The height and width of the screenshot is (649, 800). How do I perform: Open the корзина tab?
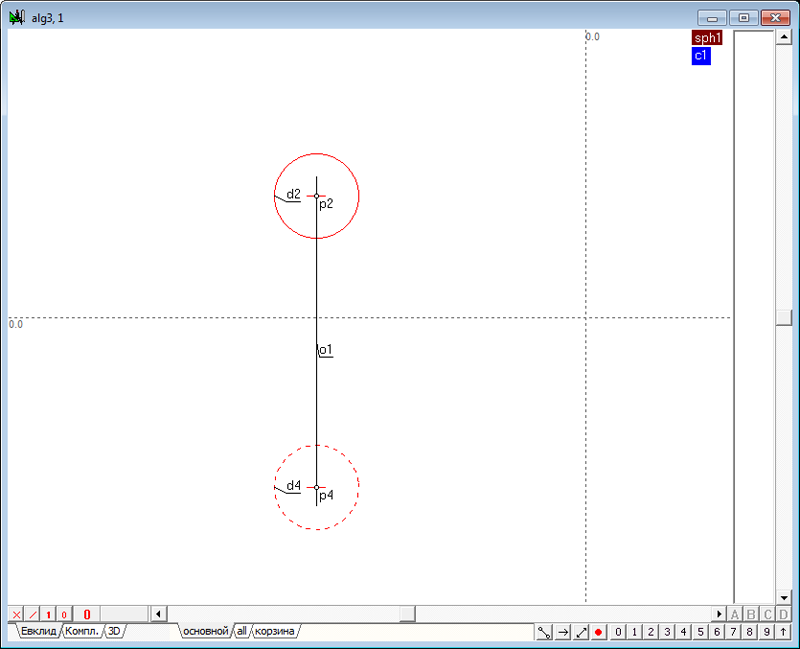(274, 631)
